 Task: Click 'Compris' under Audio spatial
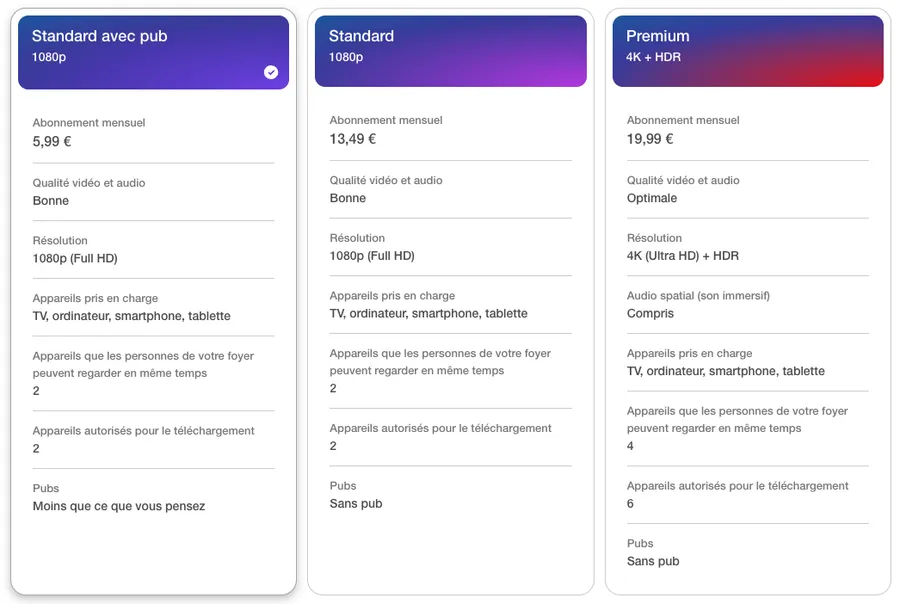pos(650,313)
